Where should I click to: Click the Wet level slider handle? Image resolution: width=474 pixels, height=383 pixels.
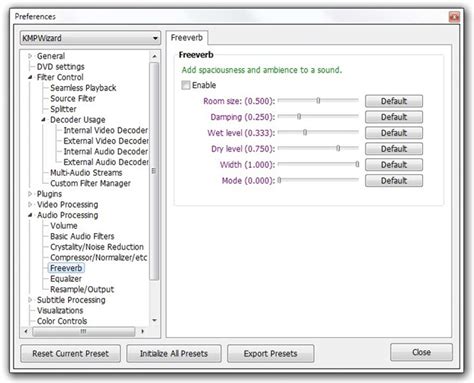click(x=305, y=132)
